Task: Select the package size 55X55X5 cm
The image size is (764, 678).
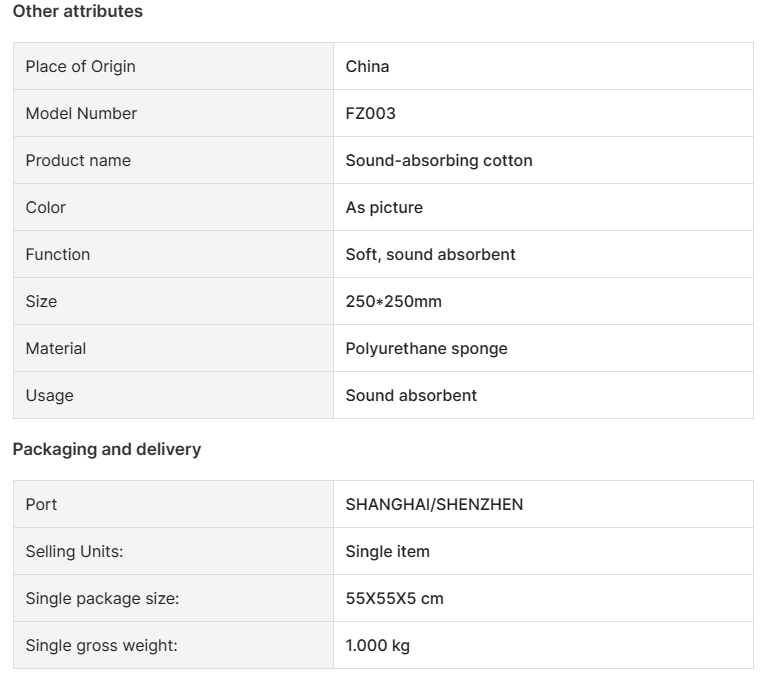Action: pos(394,599)
